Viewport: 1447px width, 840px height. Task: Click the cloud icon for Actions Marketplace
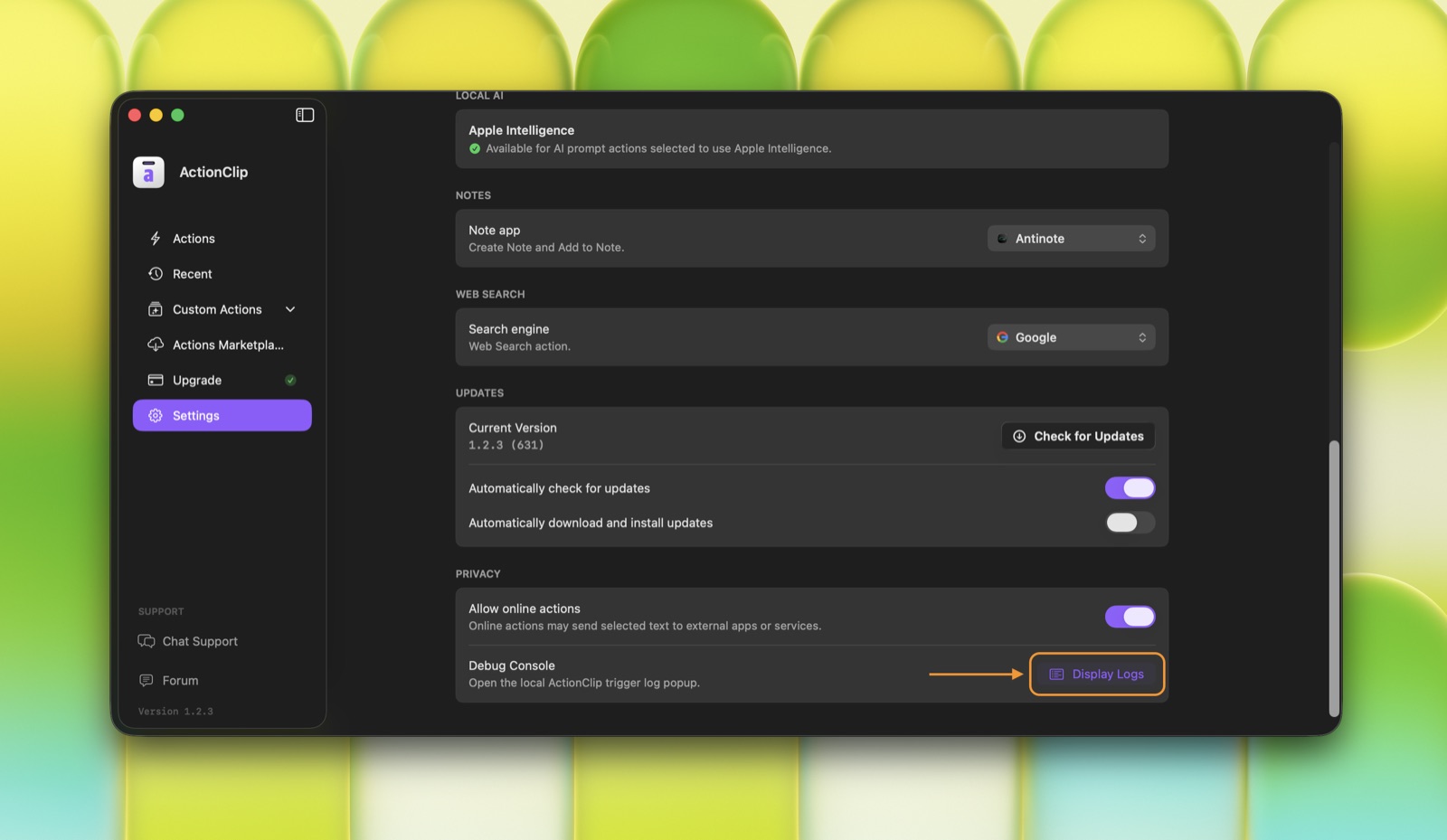pyautogui.click(x=156, y=344)
